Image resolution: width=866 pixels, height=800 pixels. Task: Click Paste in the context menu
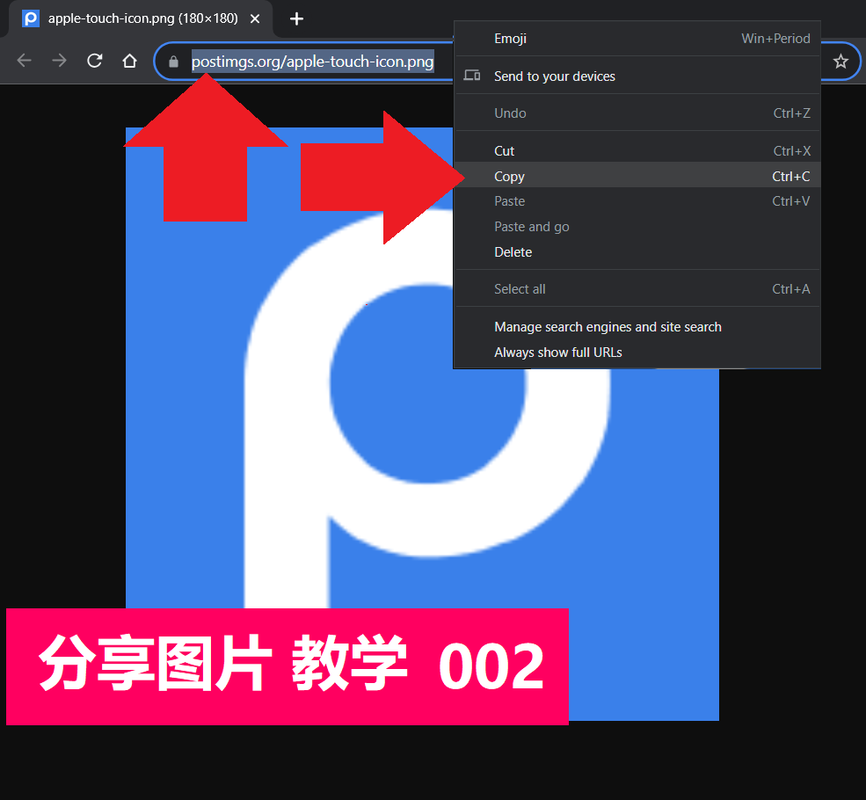click(x=637, y=201)
